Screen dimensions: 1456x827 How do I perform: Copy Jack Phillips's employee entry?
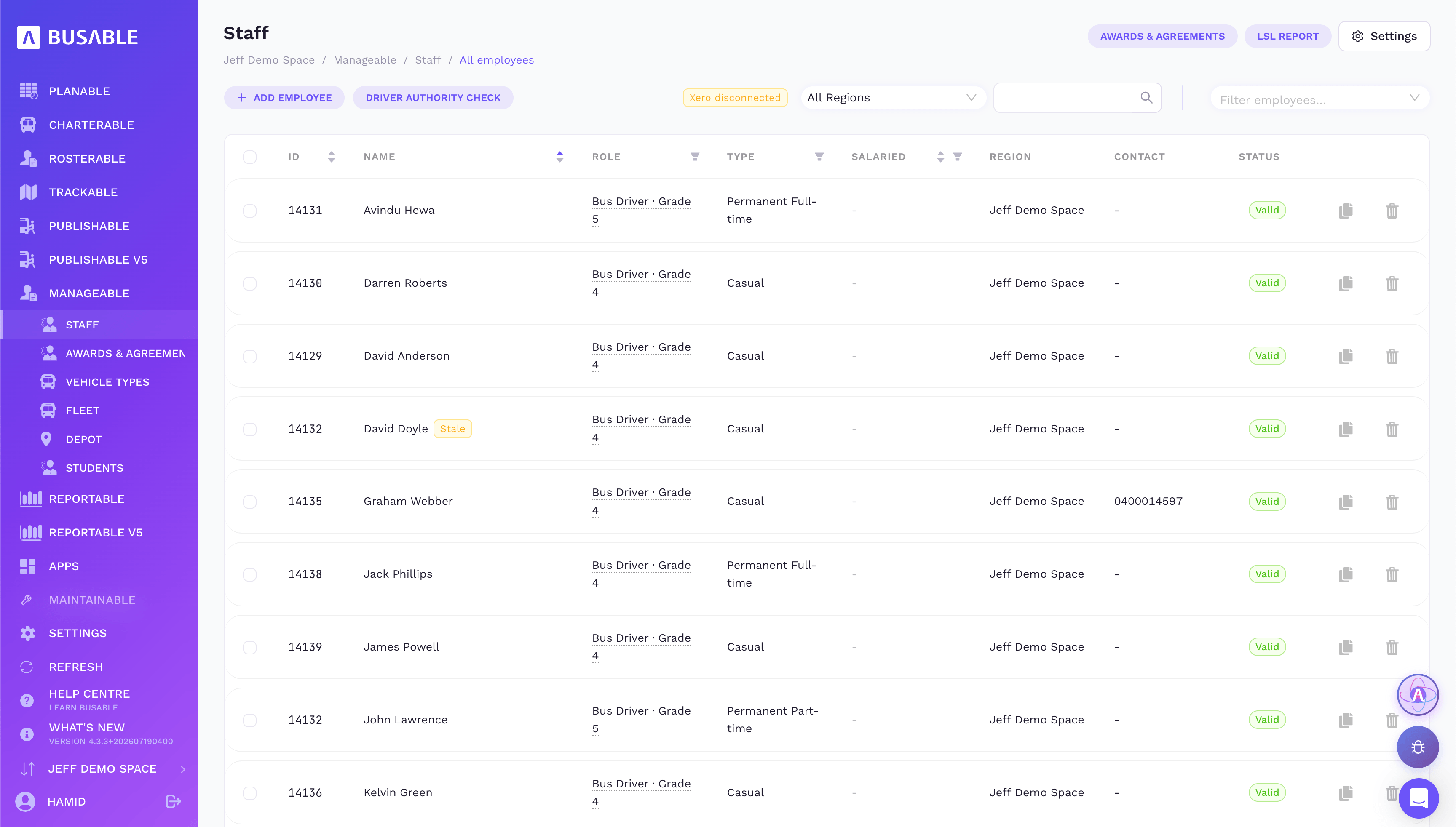1345,574
